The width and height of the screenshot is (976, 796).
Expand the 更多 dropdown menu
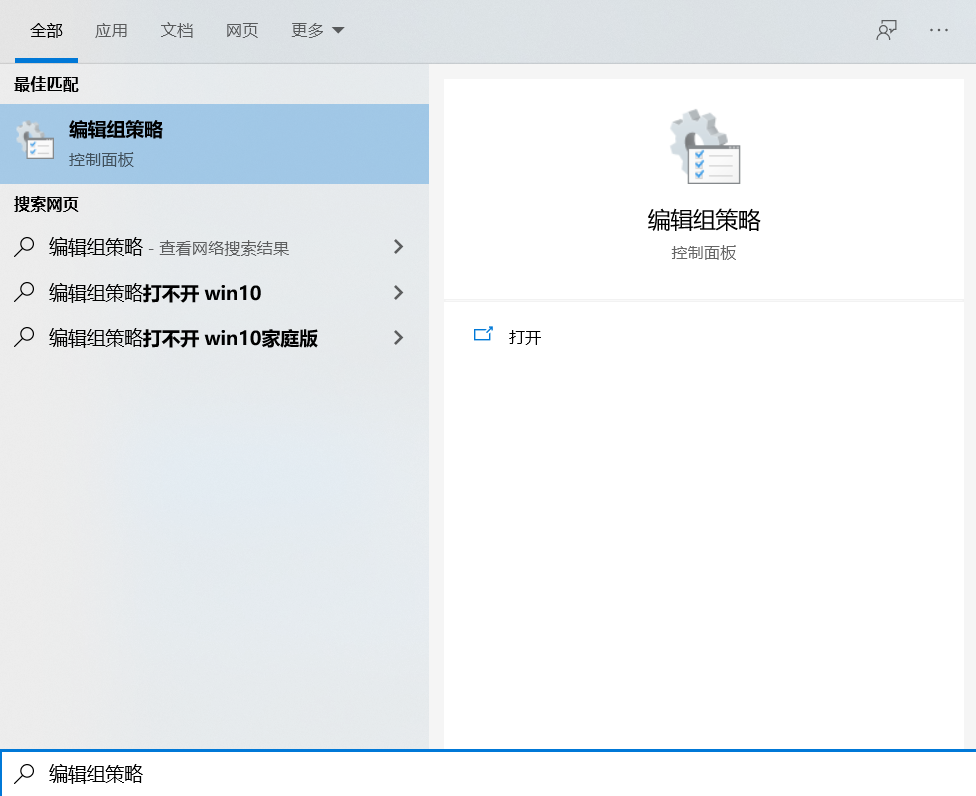click(x=317, y=31)
